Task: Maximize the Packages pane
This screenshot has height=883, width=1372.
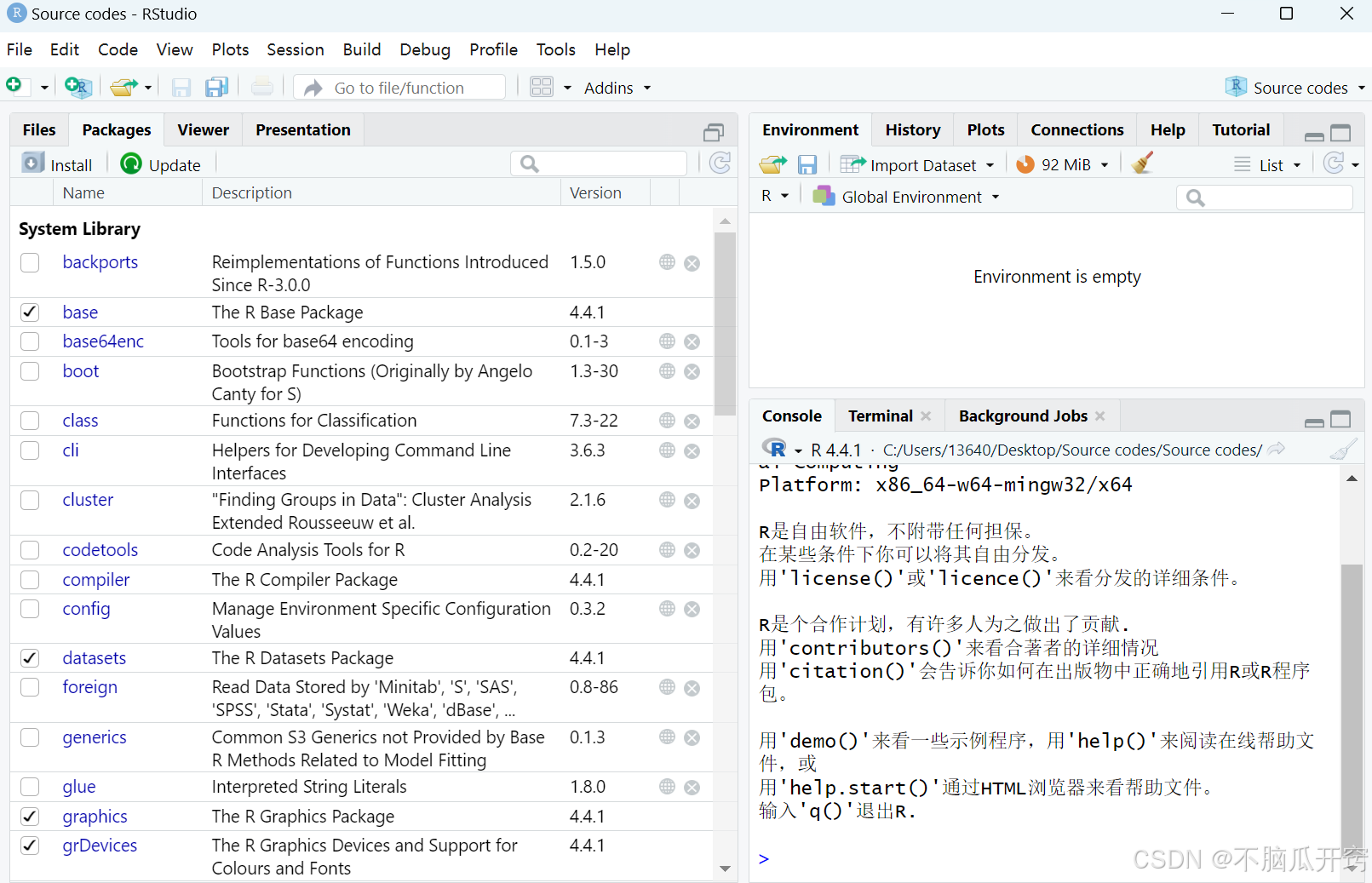Action: (714, 132)
